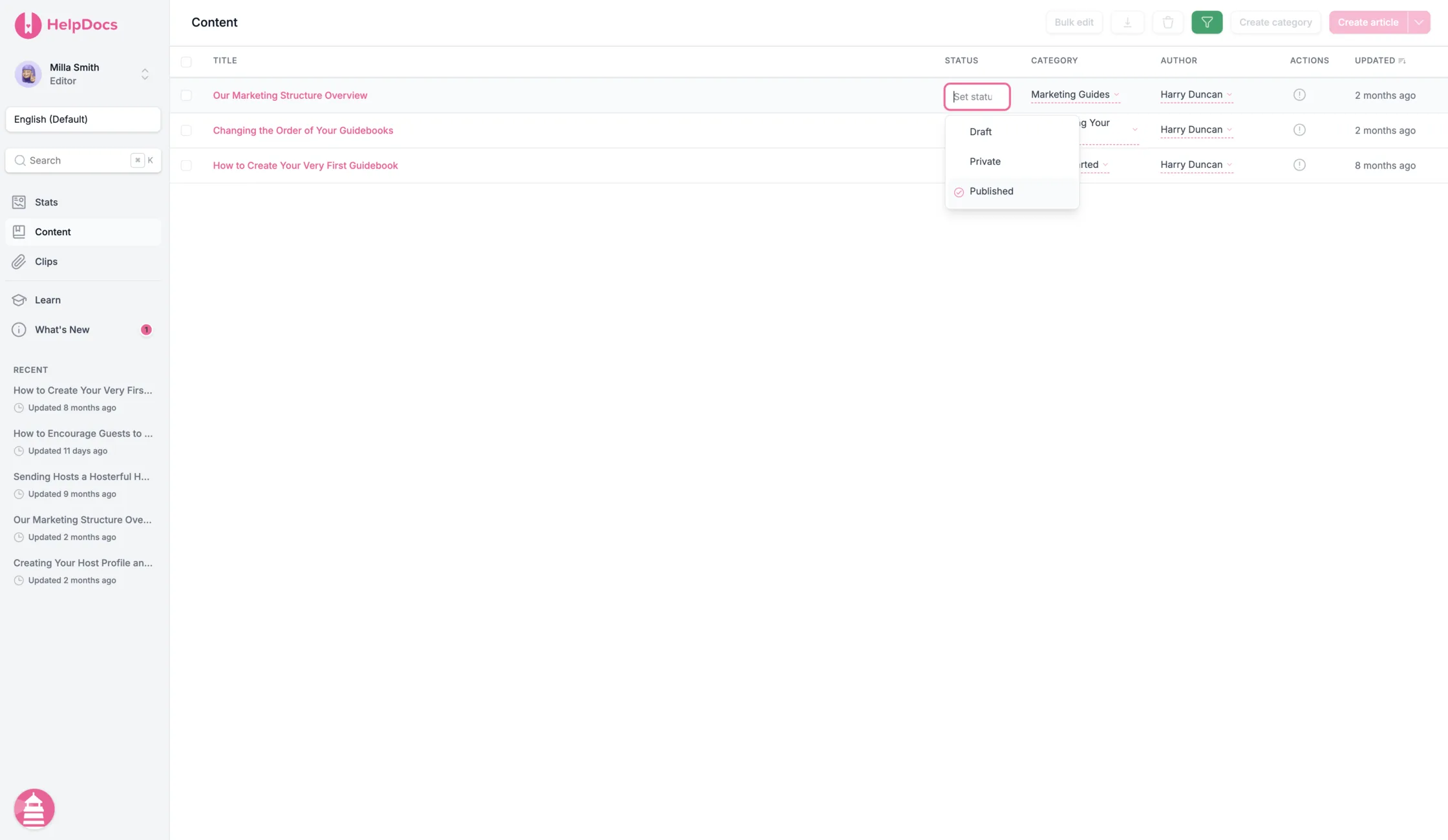This screenshot has width=1448, height=840.
Task: Open Our Marketing Structure Overview article
Action: pos(290,96)
